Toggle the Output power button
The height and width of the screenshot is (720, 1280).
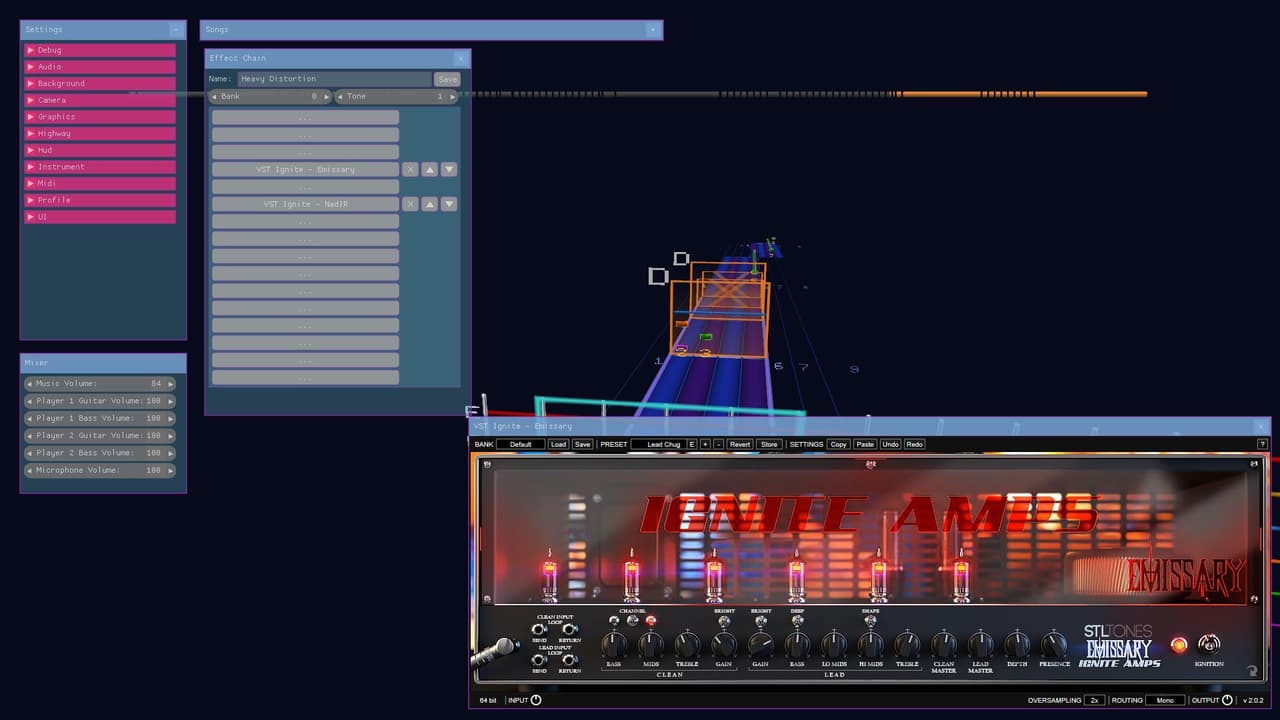[1228, 700]
